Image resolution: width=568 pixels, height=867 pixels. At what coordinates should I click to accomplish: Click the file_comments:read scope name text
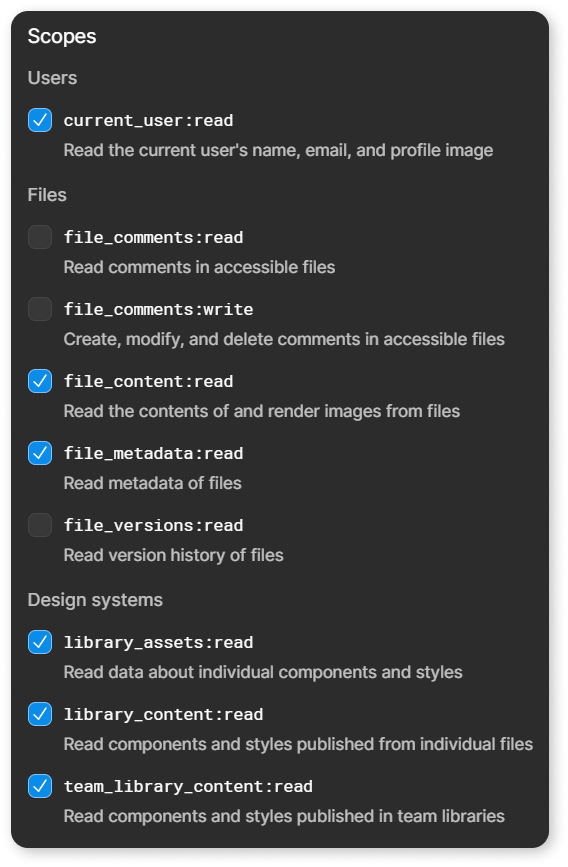pyautogui.click(x=153, y=237)
